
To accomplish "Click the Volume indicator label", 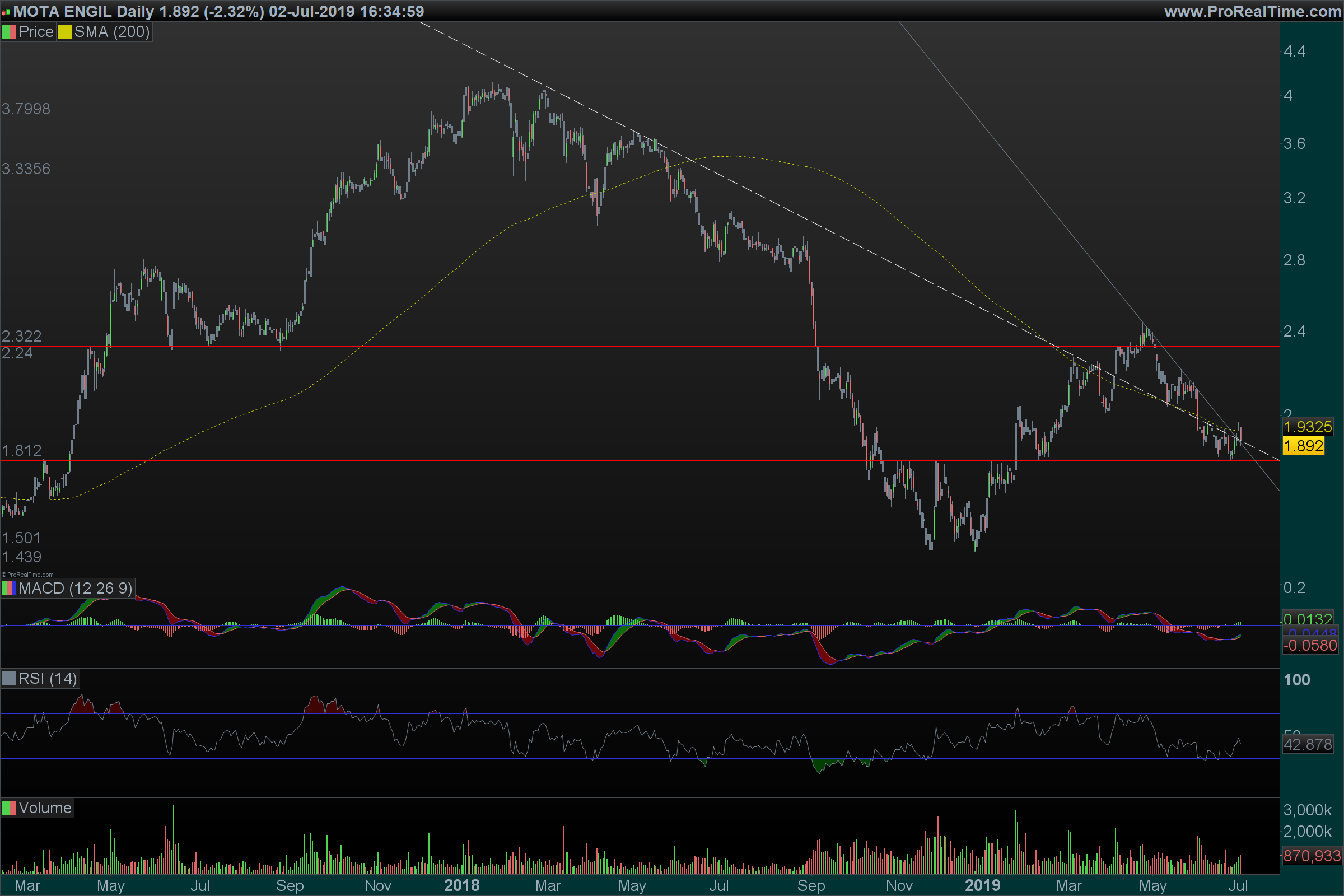I will click(45, 808).
